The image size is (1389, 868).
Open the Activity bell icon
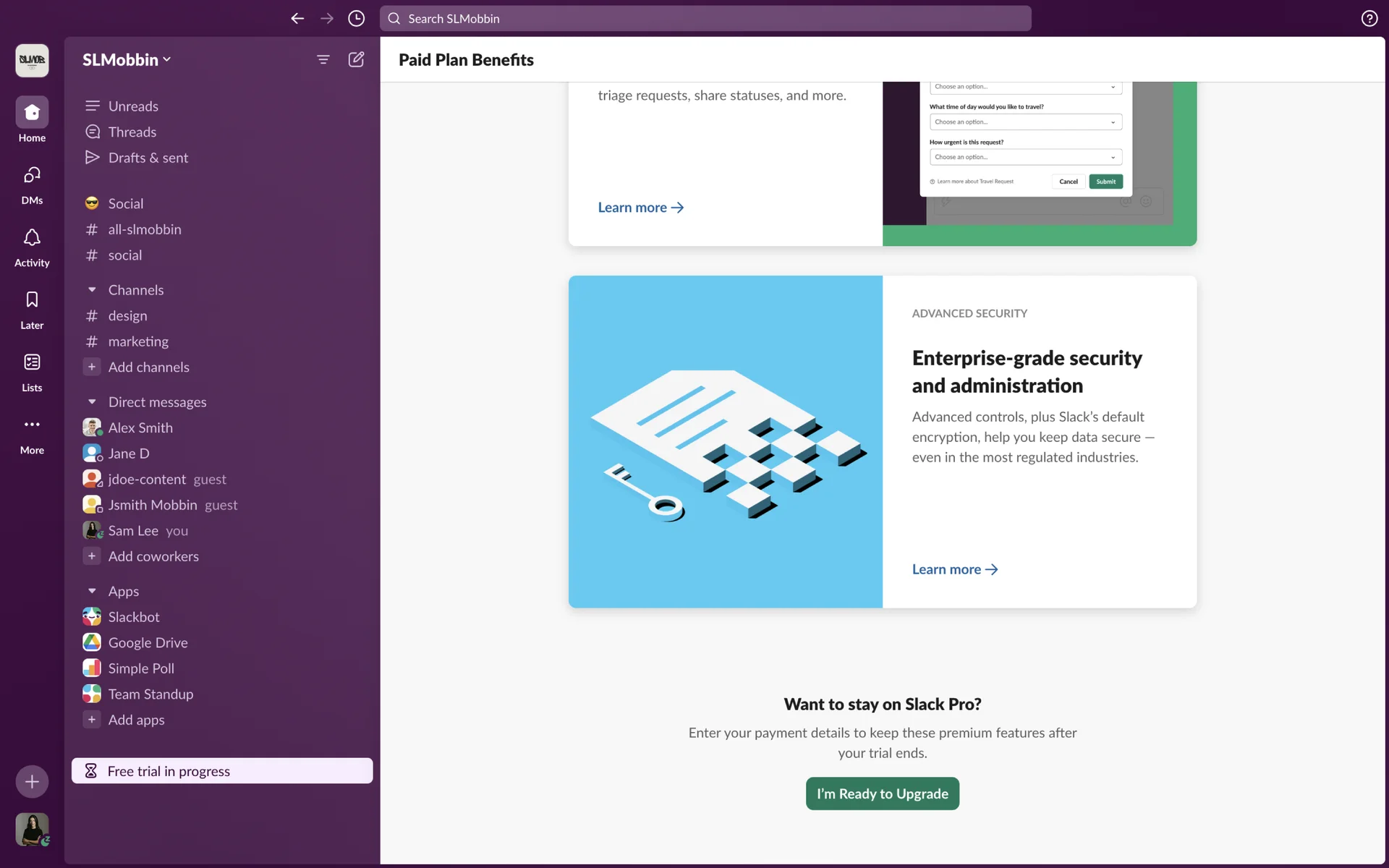click(x=32, y=238)
